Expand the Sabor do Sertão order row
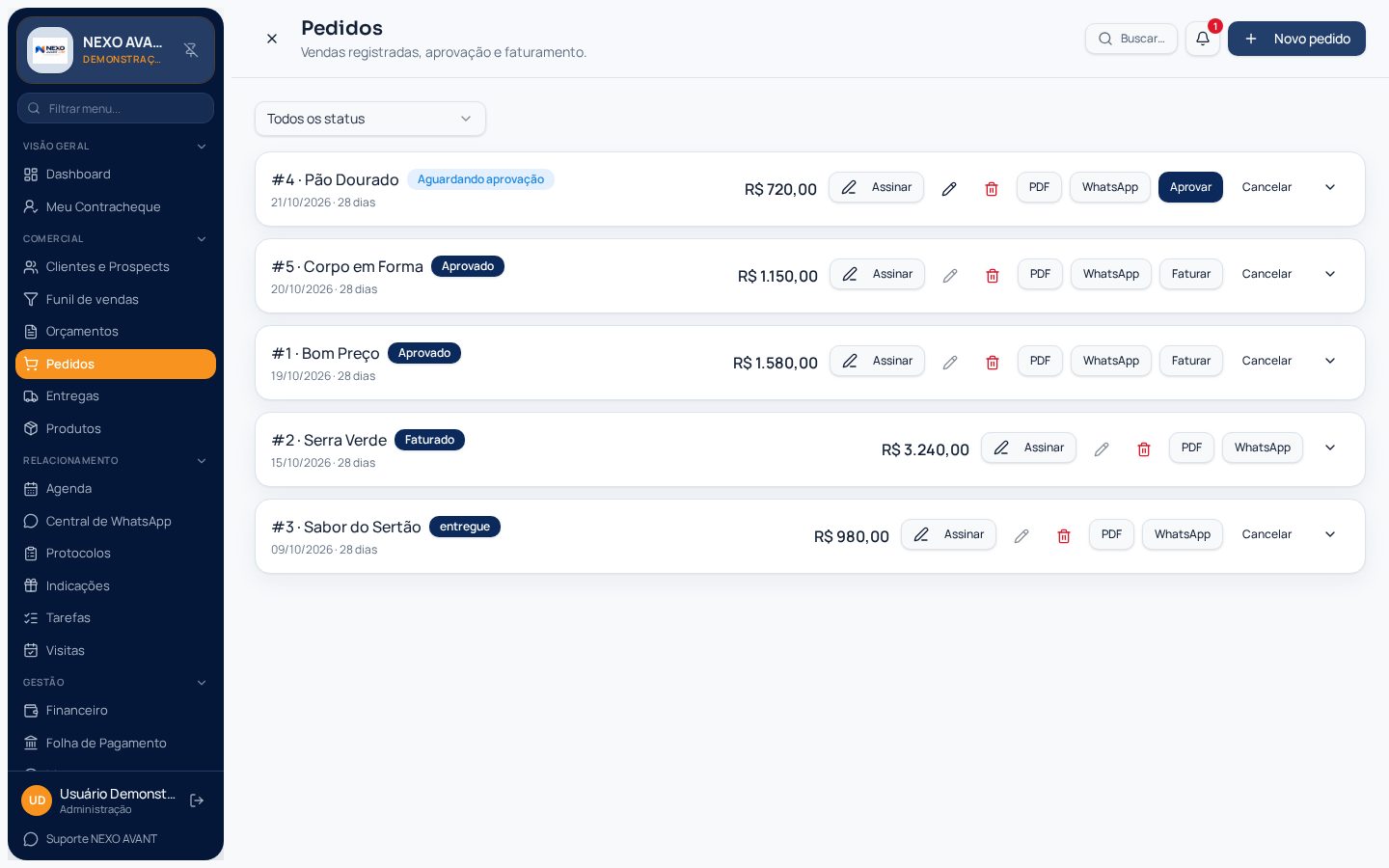The width and height of the screenshot is (1389, 868). 1330,534
